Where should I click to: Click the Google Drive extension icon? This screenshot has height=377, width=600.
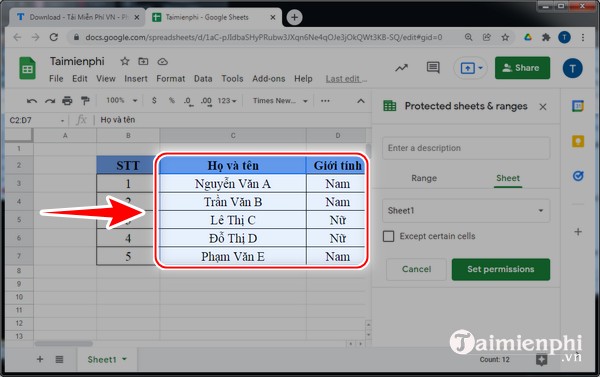pyautogui.click(x=528, y=37)
